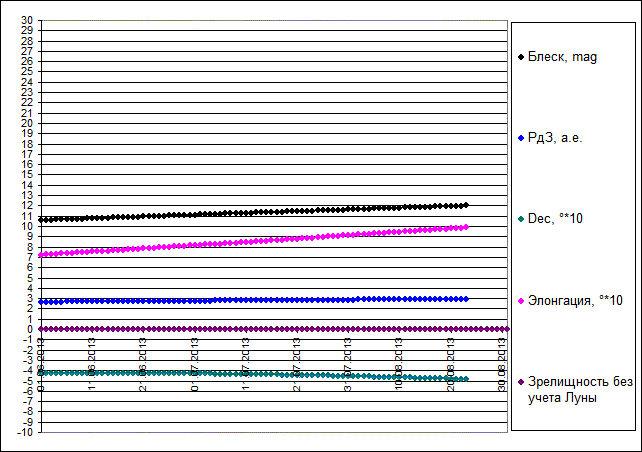Screen dimensions: 642x452
Task: Click the y-axis label 12
Action: 27,206
